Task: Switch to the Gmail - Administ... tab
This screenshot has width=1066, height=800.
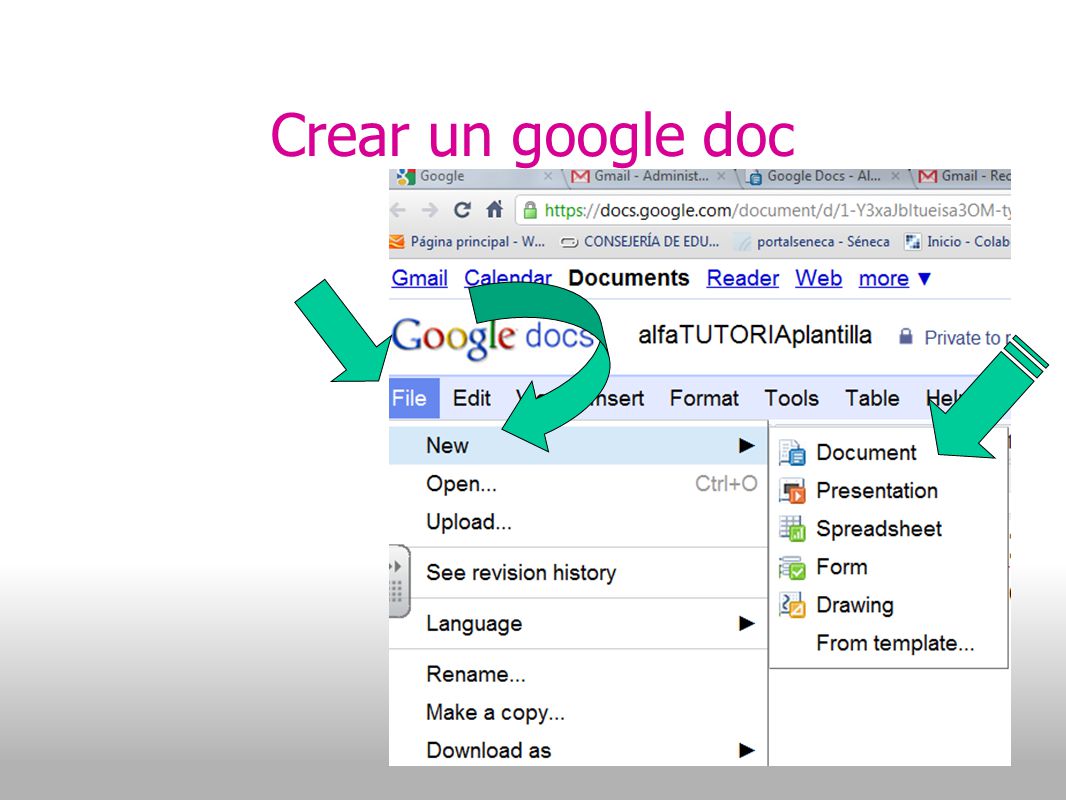Action: 650,177
